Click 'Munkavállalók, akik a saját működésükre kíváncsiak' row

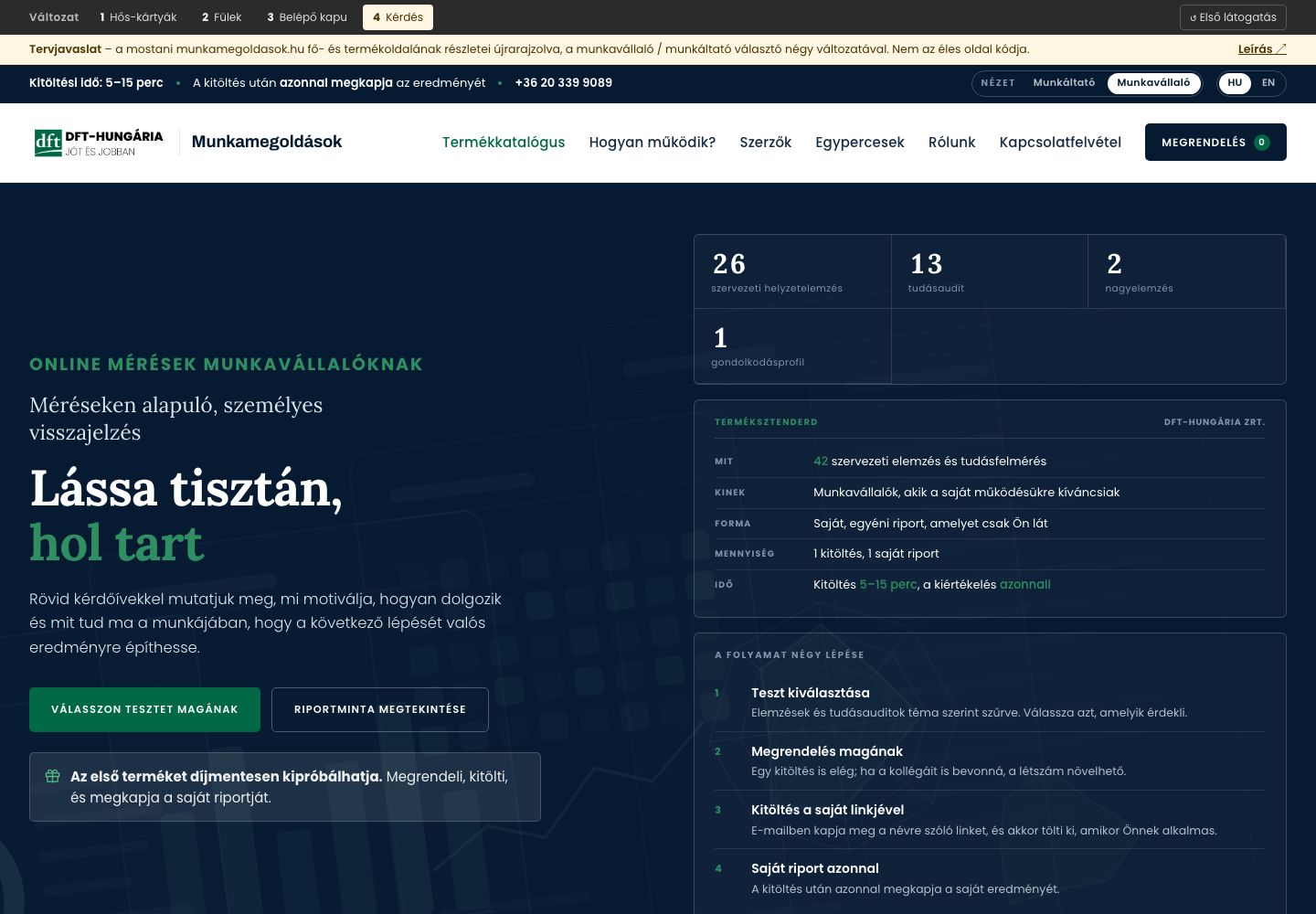(x=990, y=493)
